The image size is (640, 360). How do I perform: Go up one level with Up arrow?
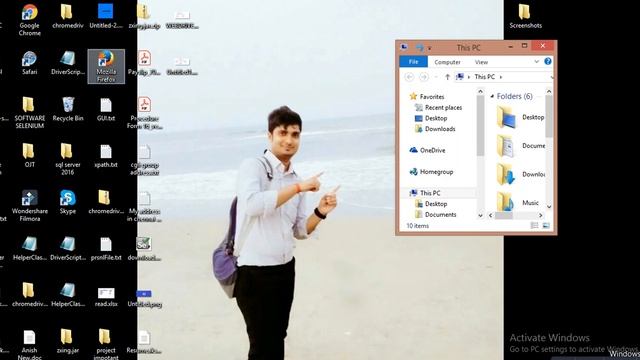(447, 77)
